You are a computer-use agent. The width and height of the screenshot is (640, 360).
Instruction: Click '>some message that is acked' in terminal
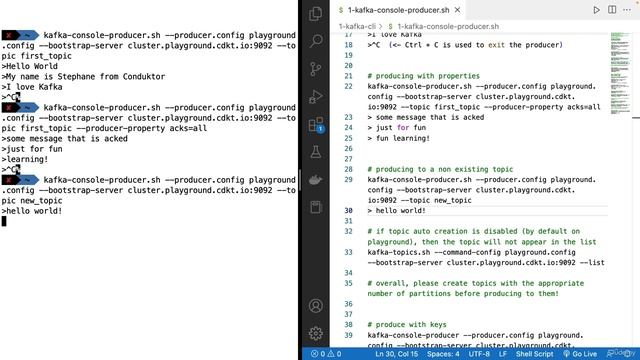(64, 138)
